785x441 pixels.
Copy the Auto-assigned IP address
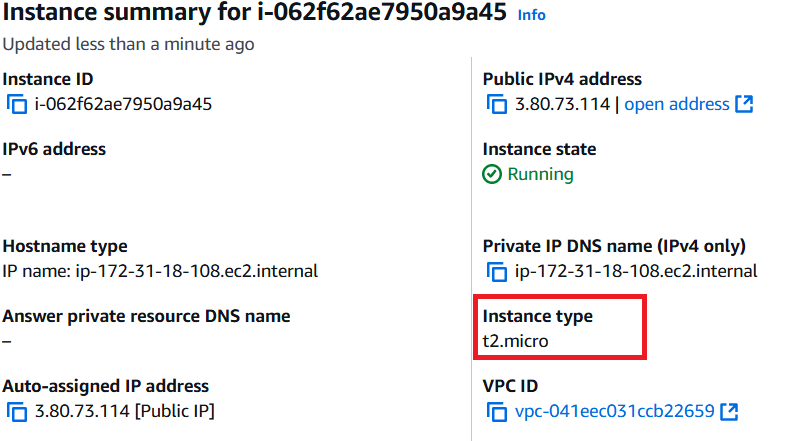[17, 412]
